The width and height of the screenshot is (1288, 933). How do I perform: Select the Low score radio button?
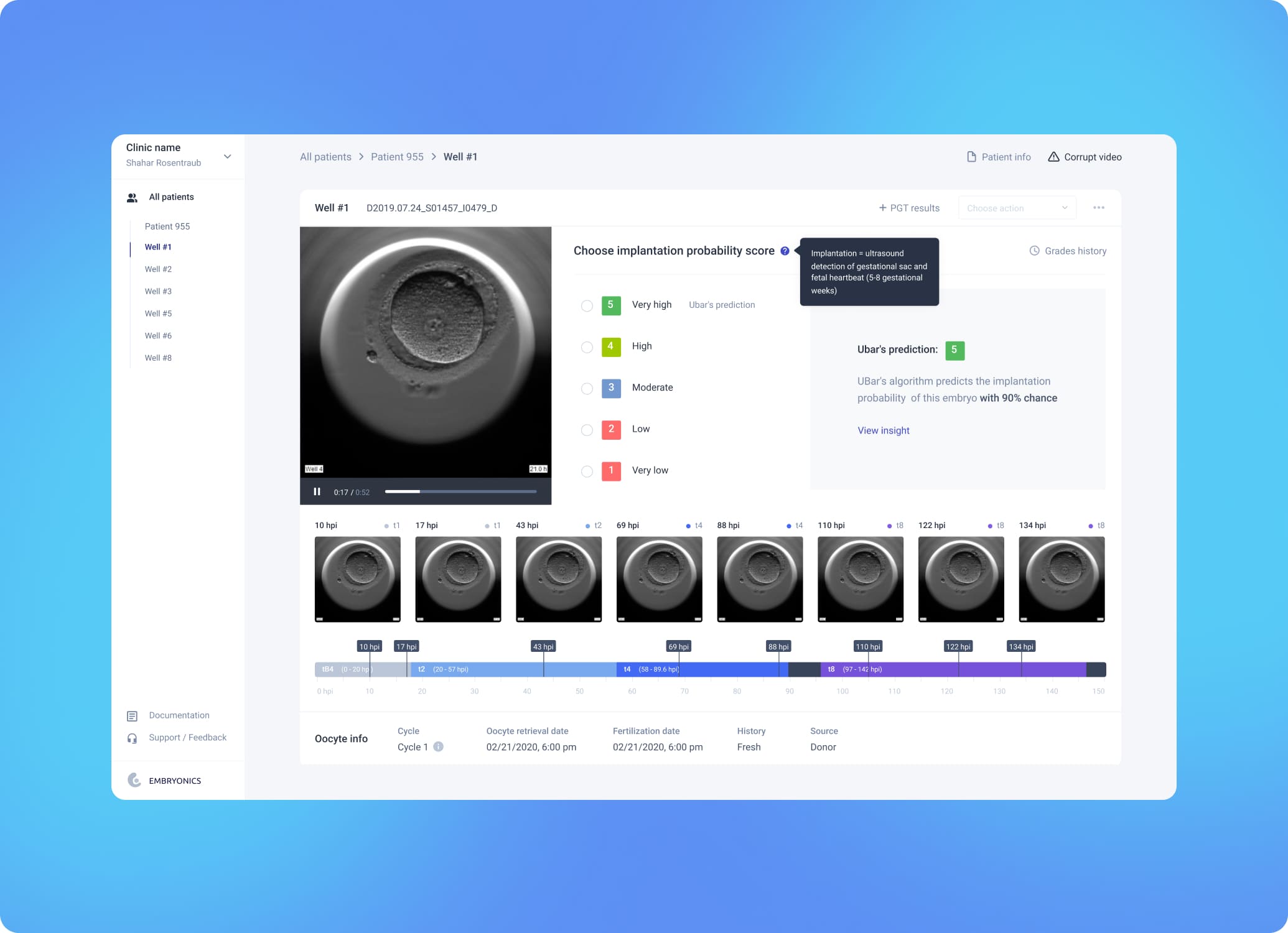tap(587, 430)
